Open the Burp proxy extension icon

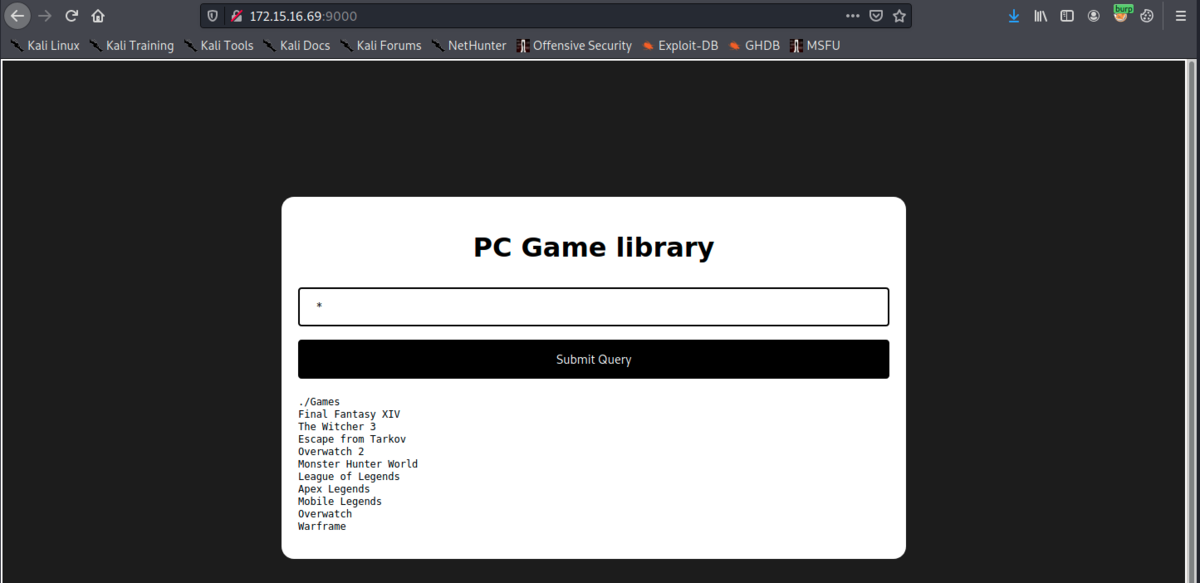(1122, 14)
